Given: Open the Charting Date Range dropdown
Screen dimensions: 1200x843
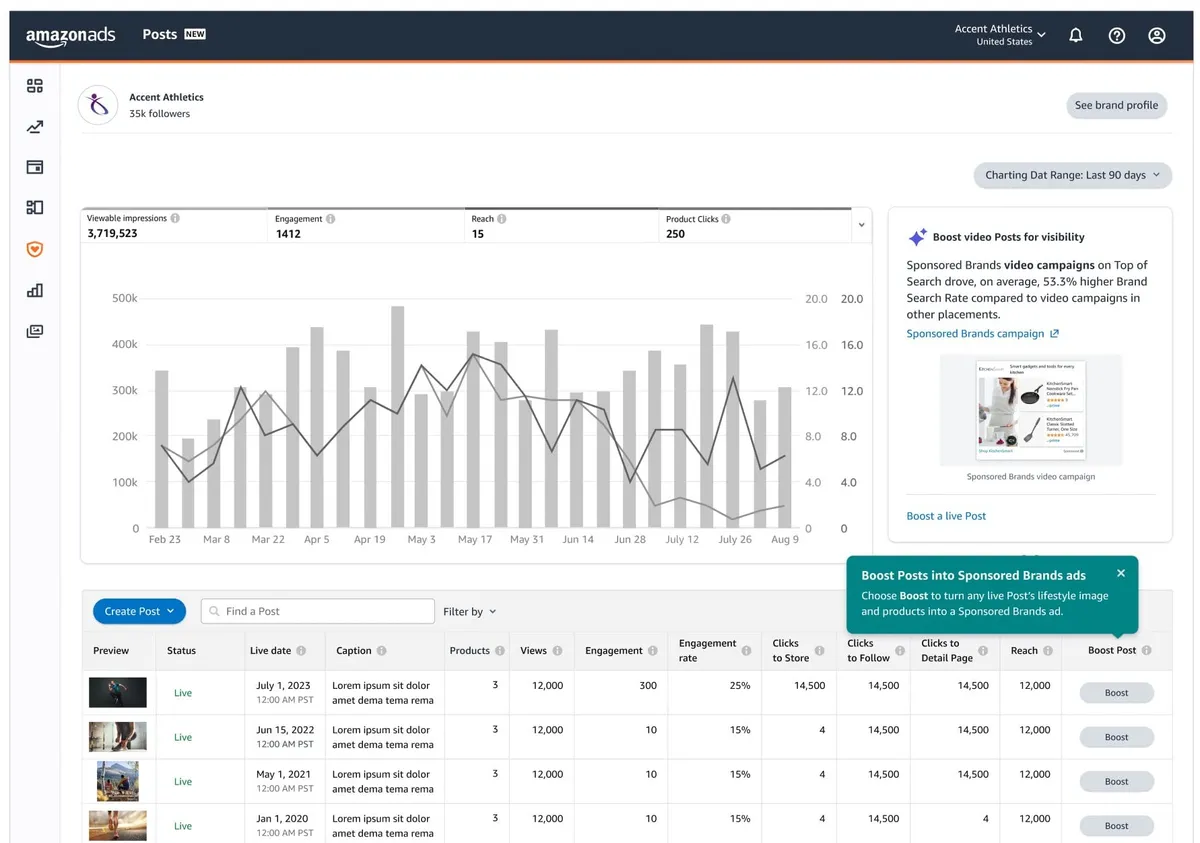Looking at the screenshot, I should [x=1072, y=175].
